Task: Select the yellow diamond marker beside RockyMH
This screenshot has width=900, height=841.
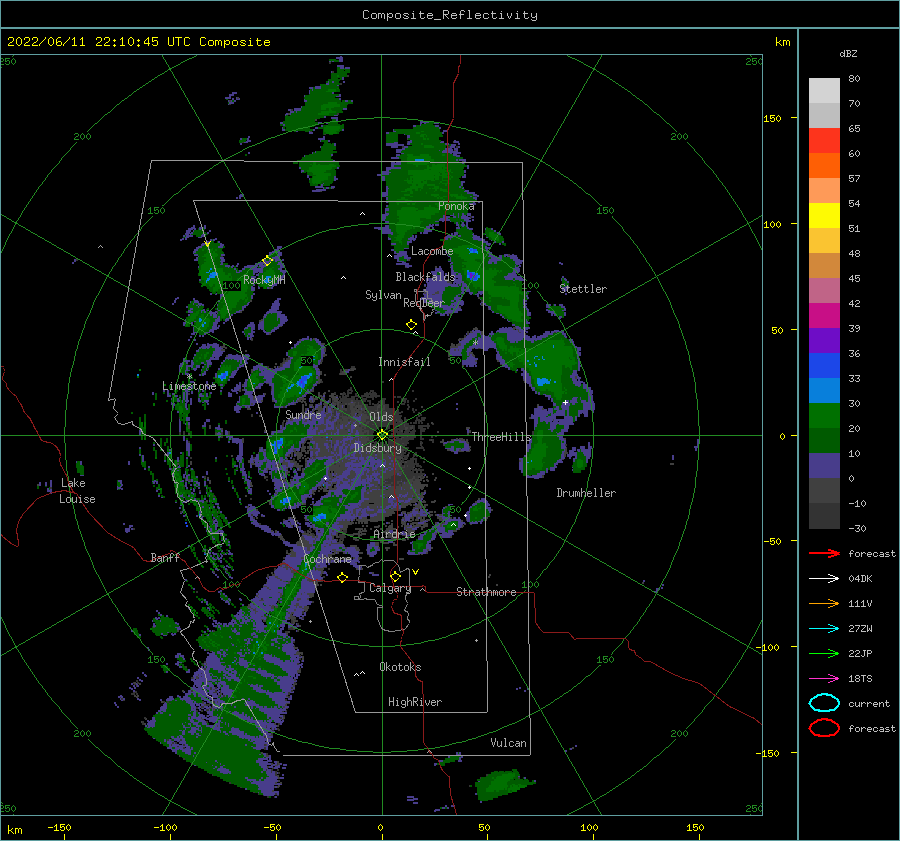Action: click(x=267, y=261)
